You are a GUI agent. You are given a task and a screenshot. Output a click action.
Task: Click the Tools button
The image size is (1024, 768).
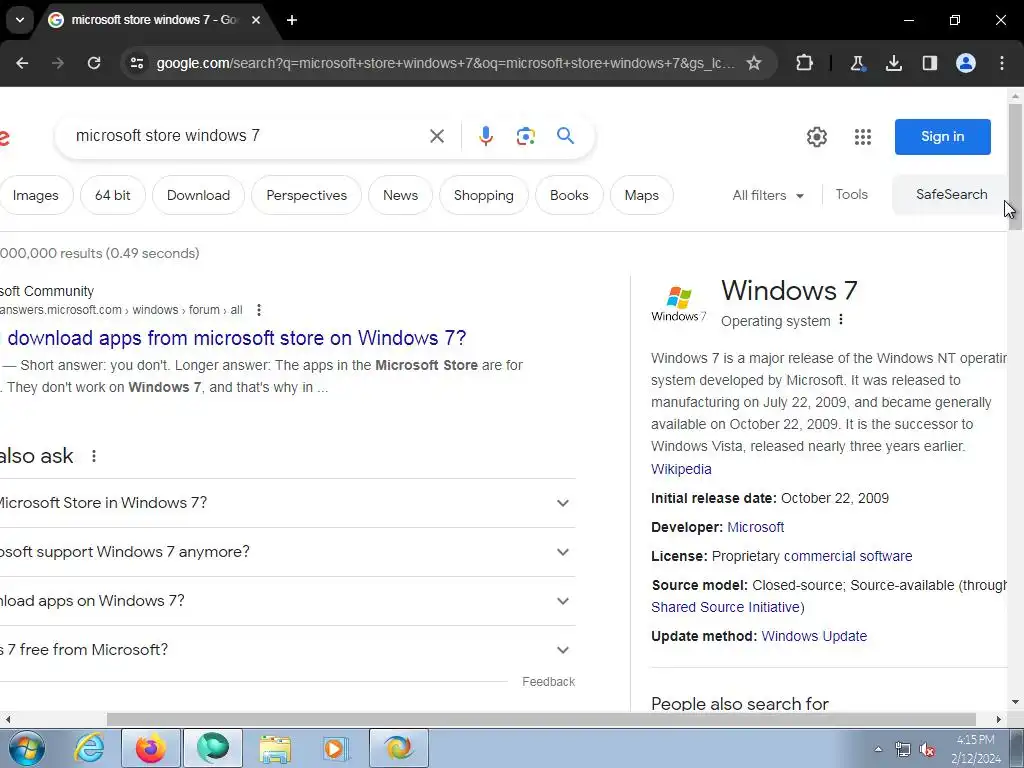pos(852,195)
